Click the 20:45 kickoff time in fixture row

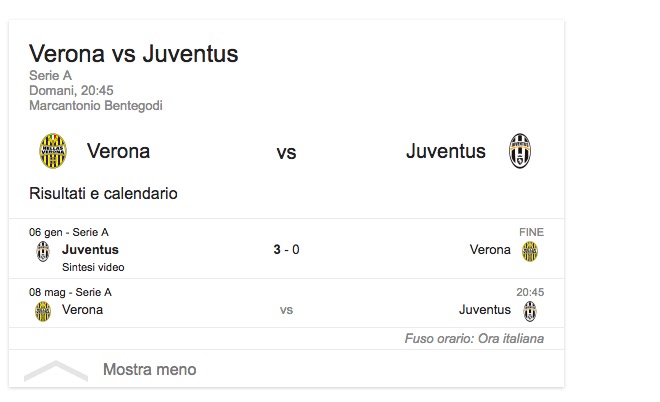click(529, 293)
